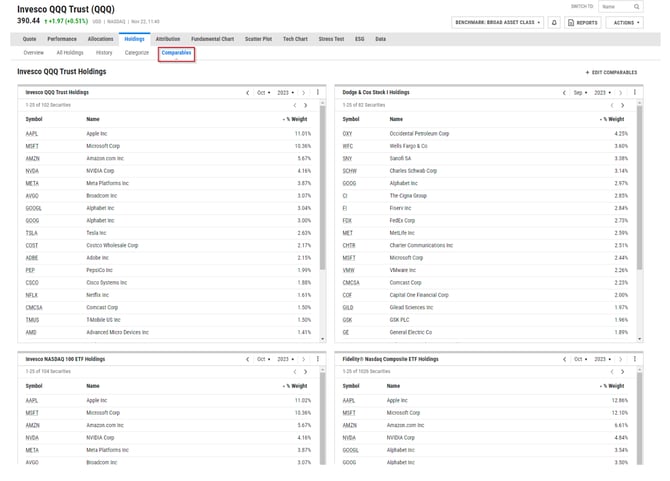Open month dropdown in Fidelity Nasdaq Composite panel

[x=580, y=359]
